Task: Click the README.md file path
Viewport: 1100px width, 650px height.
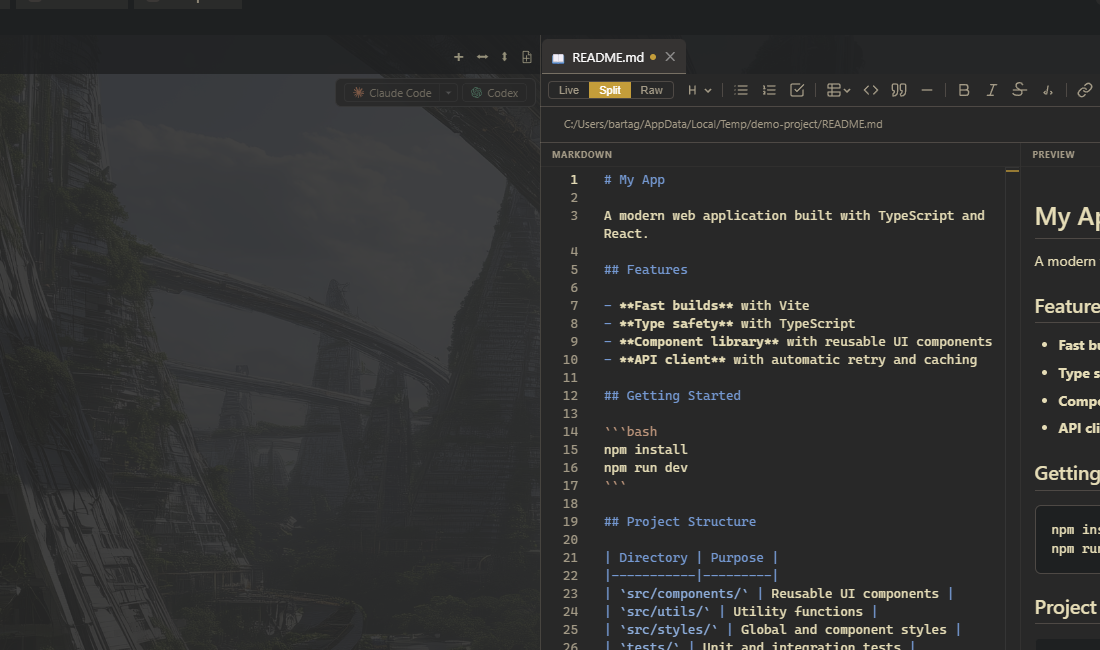Action: click(723, 124)
